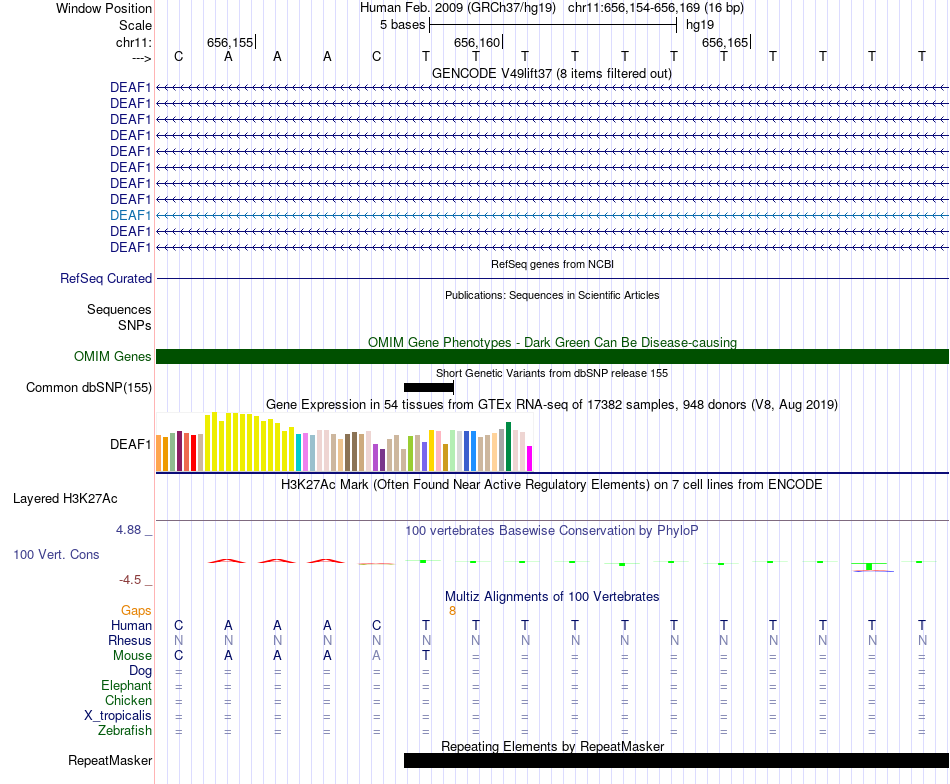Click the 656,160 position marker
This screenshot has width=950, height=784.
478,42
